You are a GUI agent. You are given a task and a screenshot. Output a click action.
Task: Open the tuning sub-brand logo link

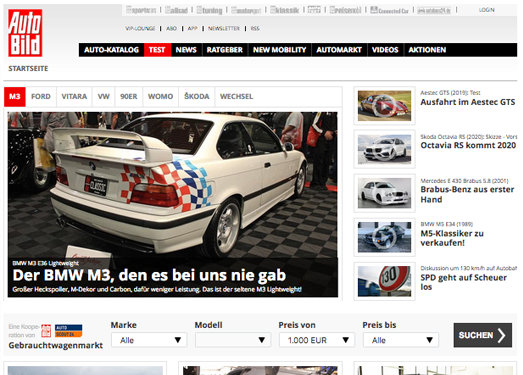click(209, 10)
